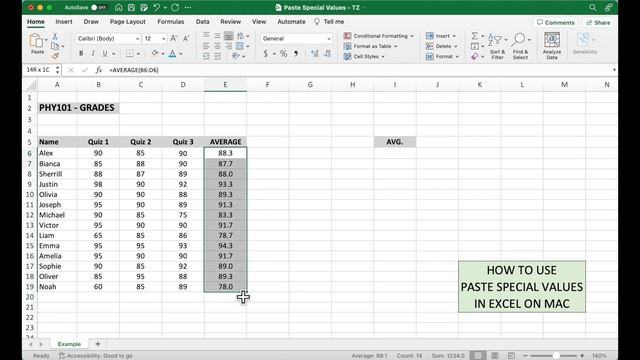Click insert function fx icon
Screen dimensions: 640x360
98,70
